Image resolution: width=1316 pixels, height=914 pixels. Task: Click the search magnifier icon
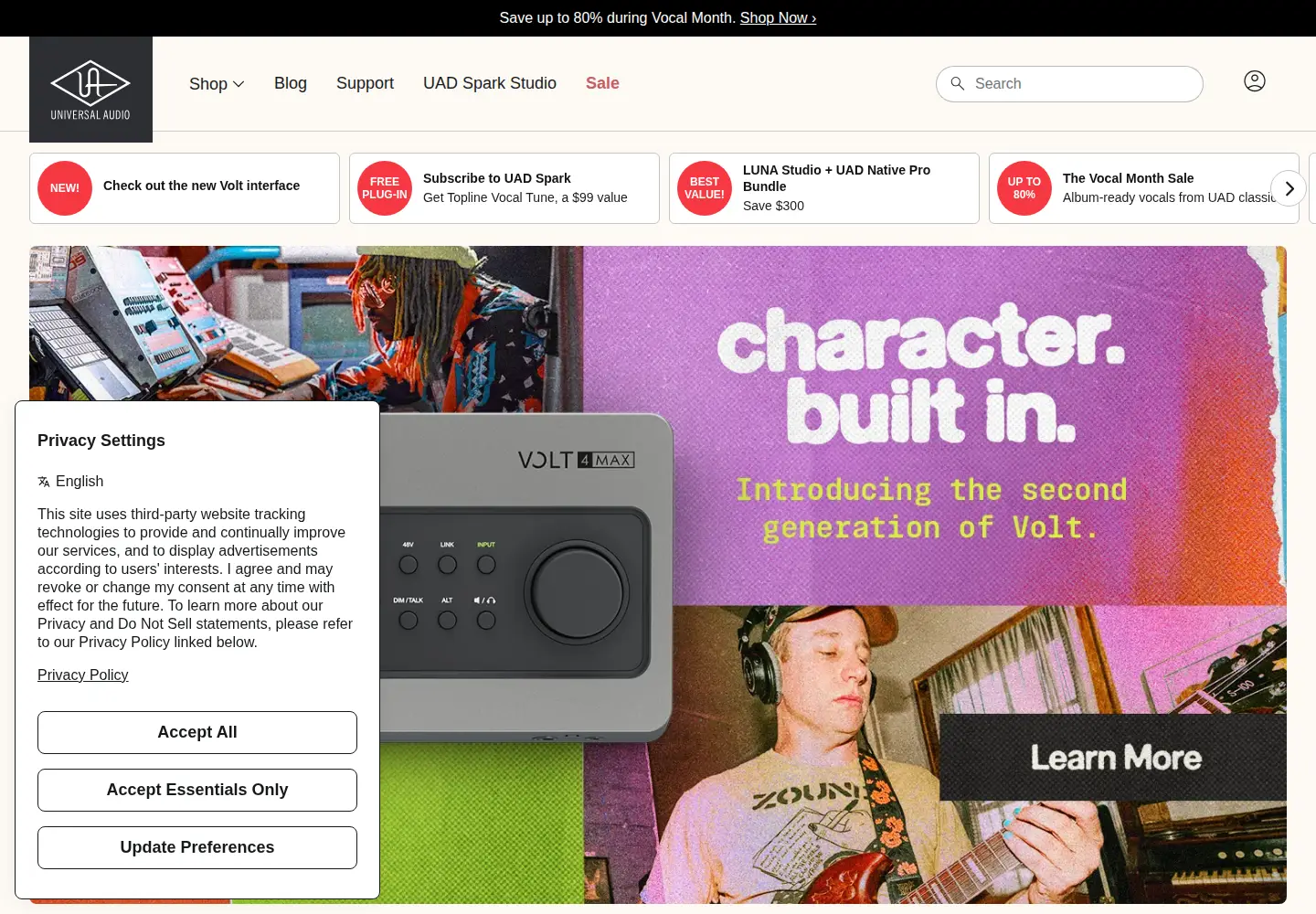point(958,83)
